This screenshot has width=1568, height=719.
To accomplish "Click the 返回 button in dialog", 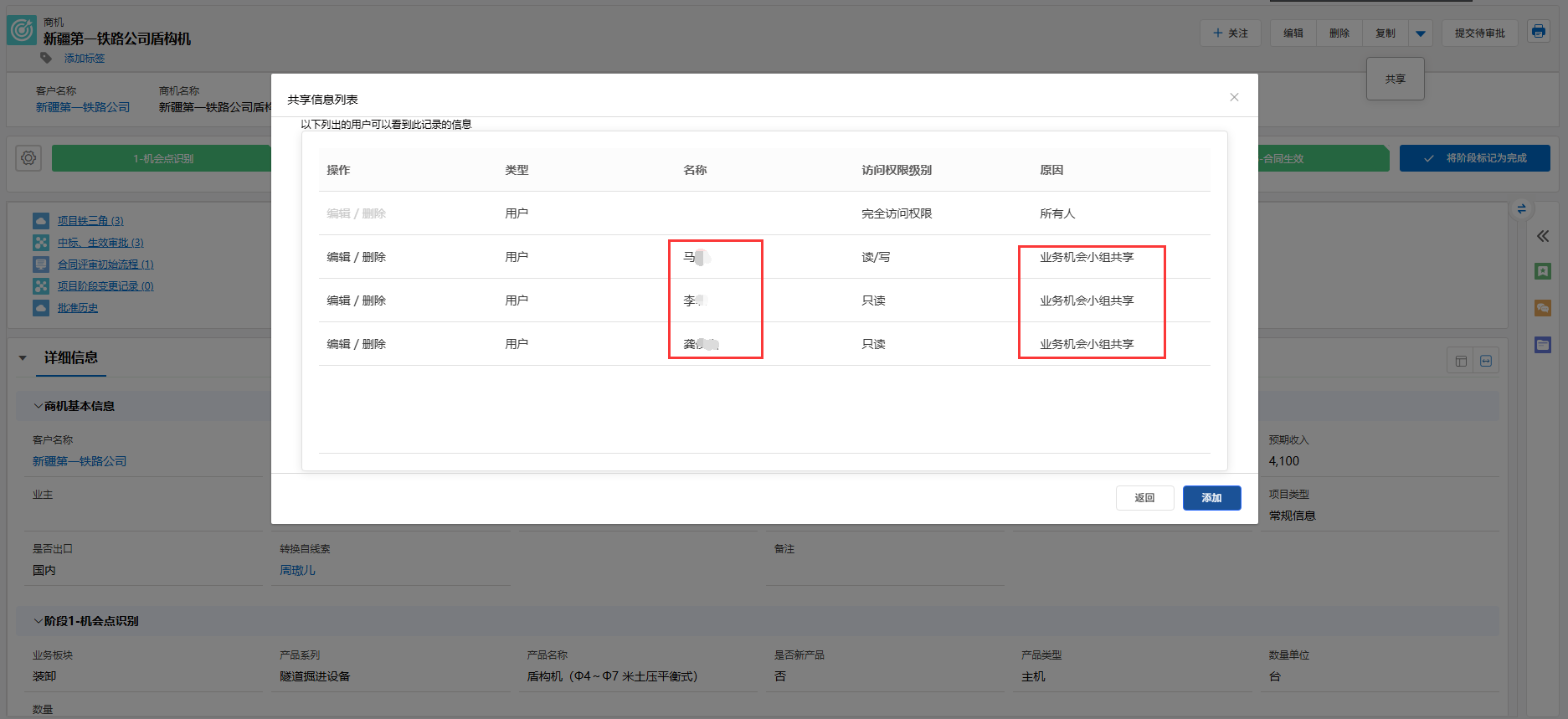I will tap(1144, 498).
